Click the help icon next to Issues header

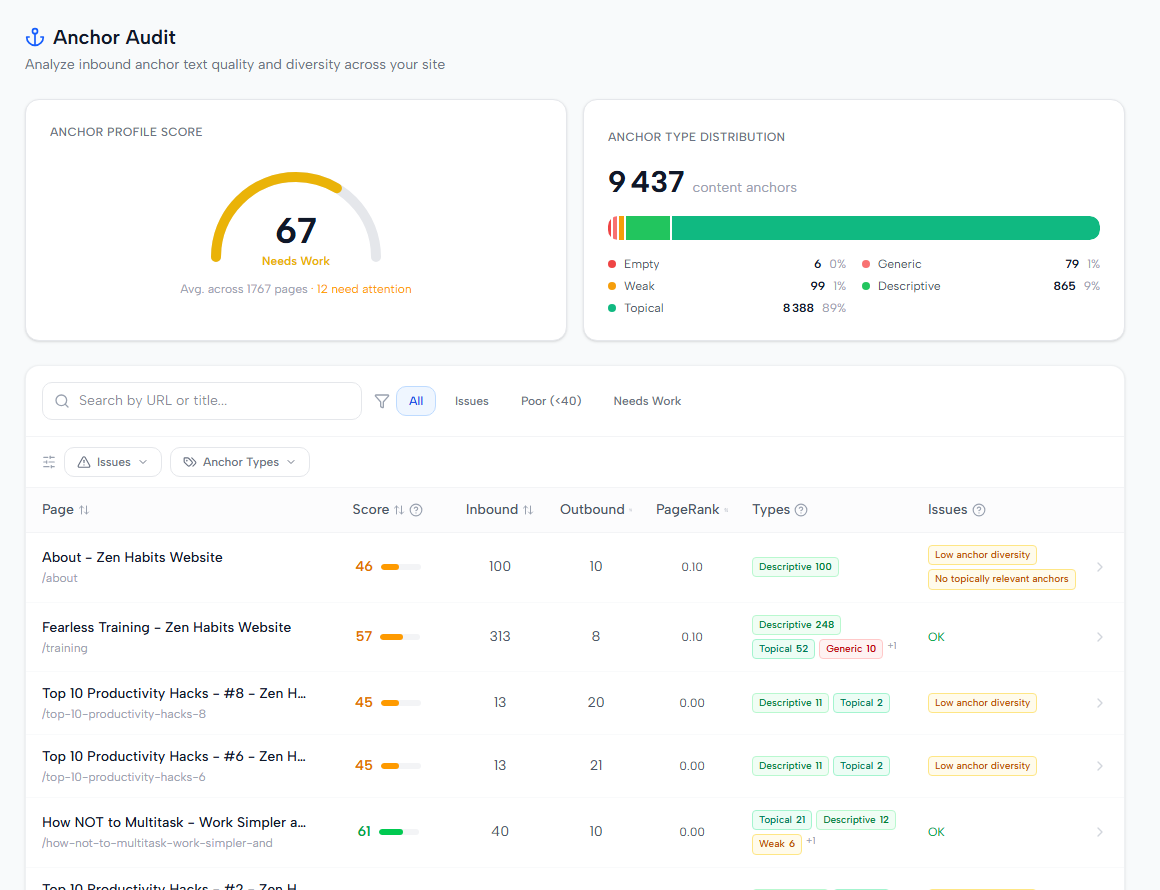coord(979,510)
